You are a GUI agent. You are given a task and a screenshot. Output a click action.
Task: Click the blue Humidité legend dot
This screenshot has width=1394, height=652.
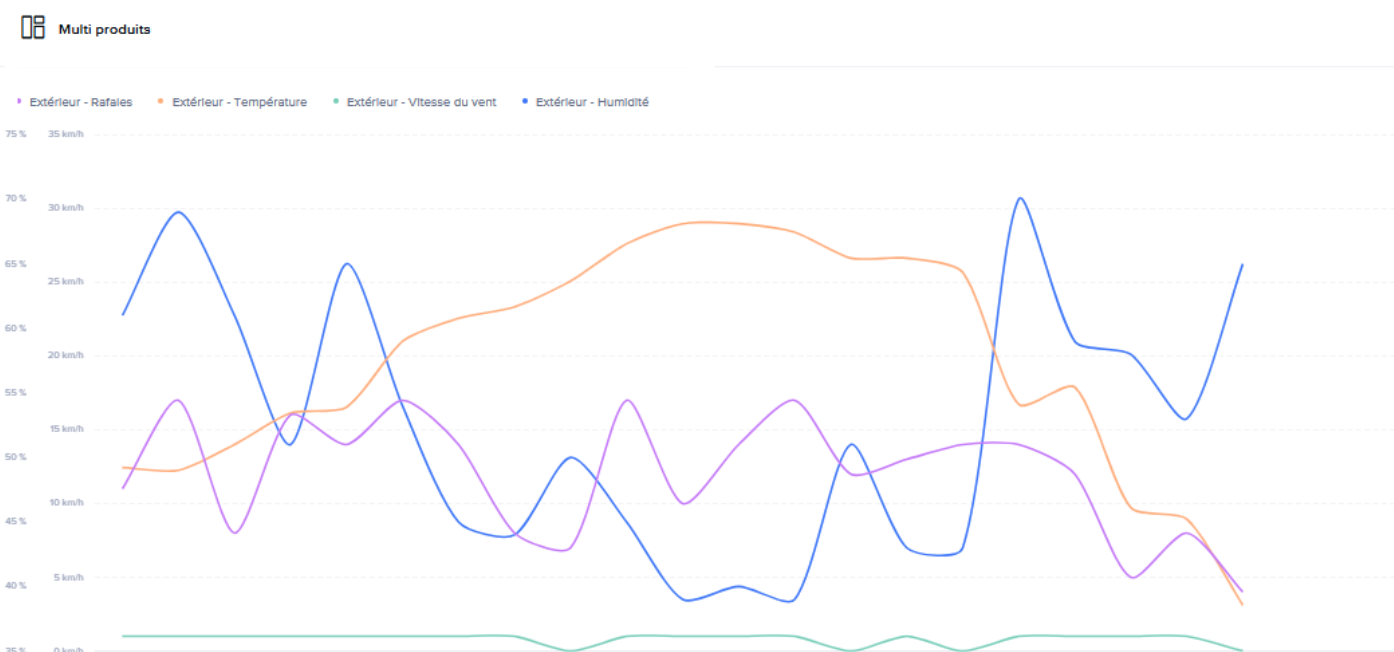(x=524, y=101)
